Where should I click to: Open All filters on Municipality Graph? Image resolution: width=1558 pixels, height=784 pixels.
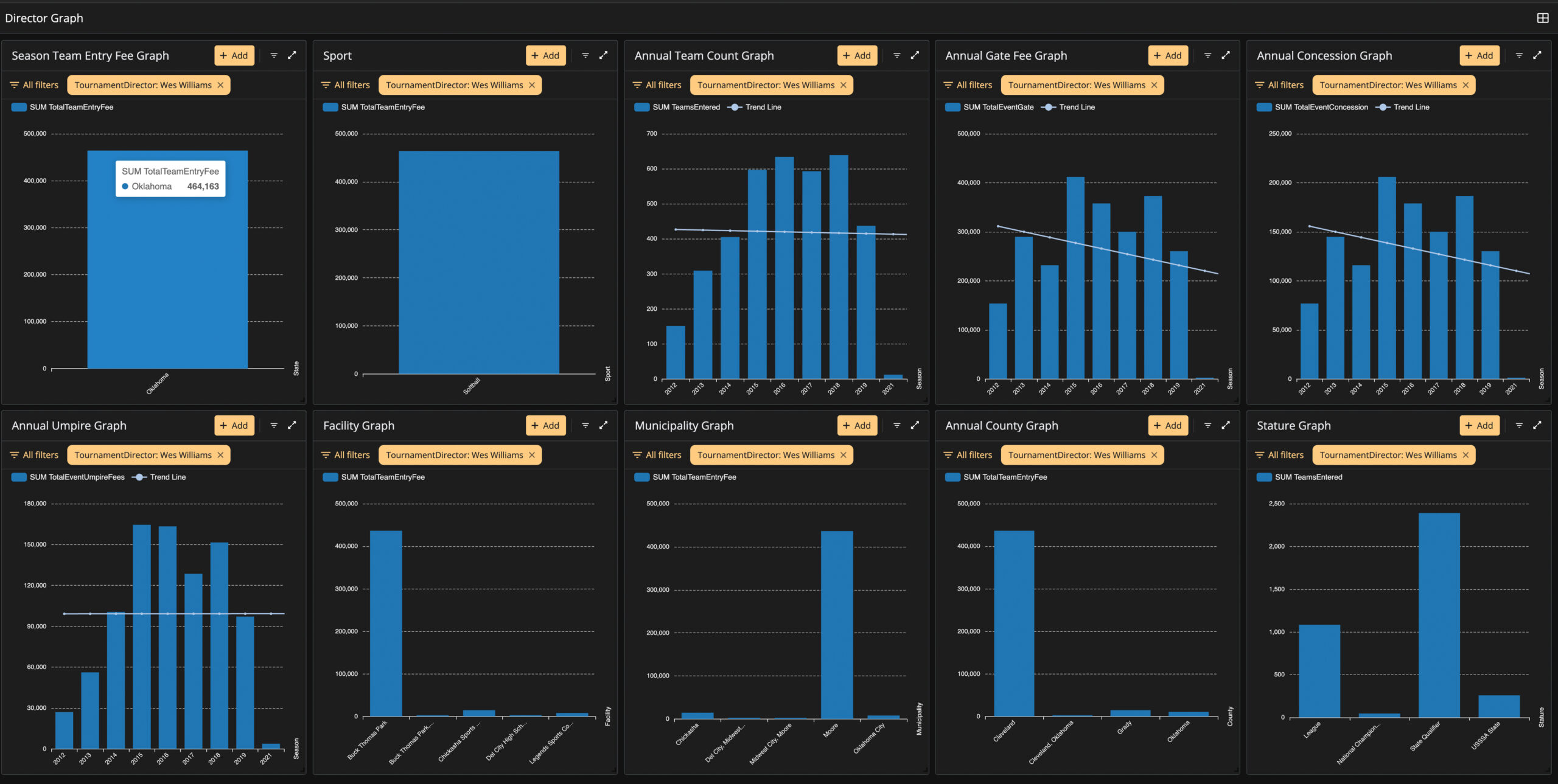[x=657, y=455]
